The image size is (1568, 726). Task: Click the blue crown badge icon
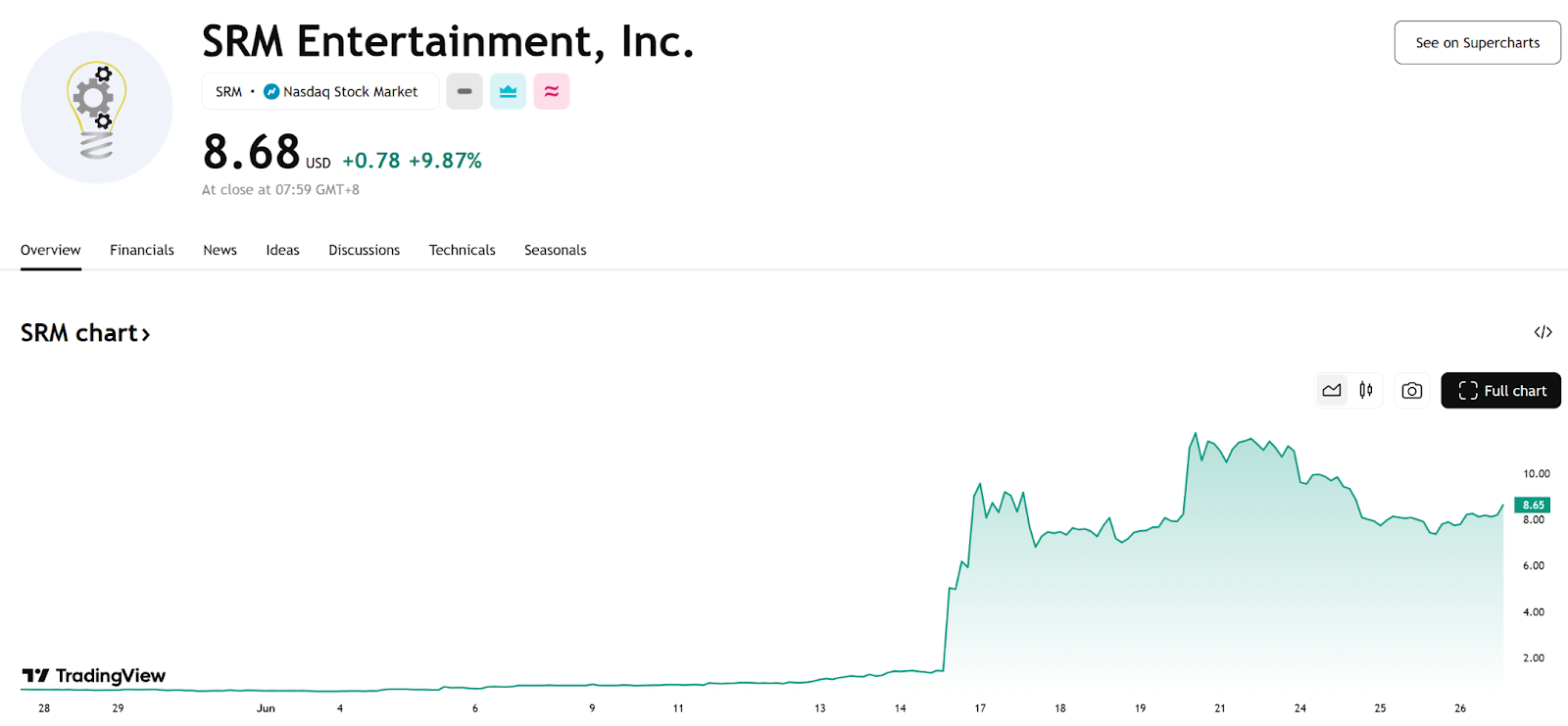tap(508, 91)
